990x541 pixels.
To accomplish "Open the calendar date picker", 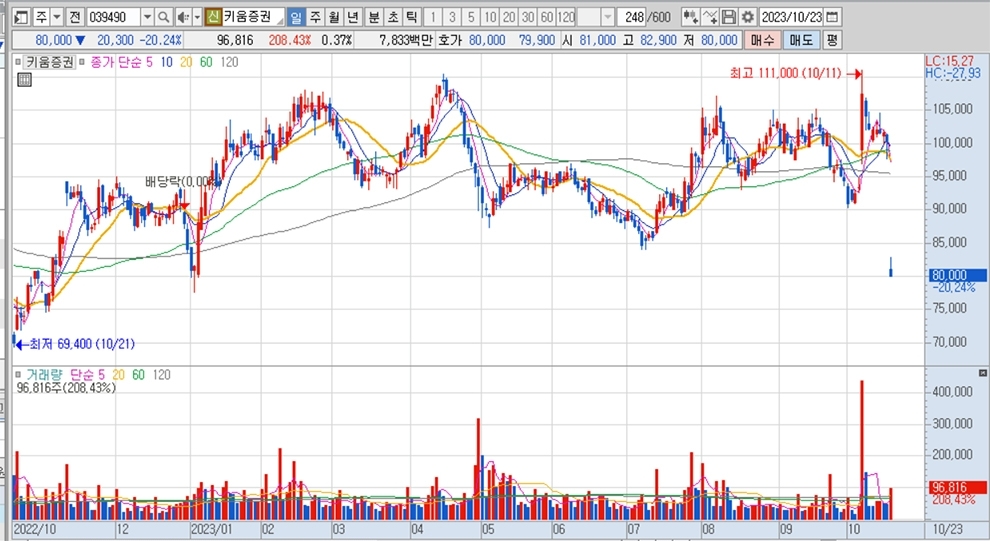I will (833, 17).
